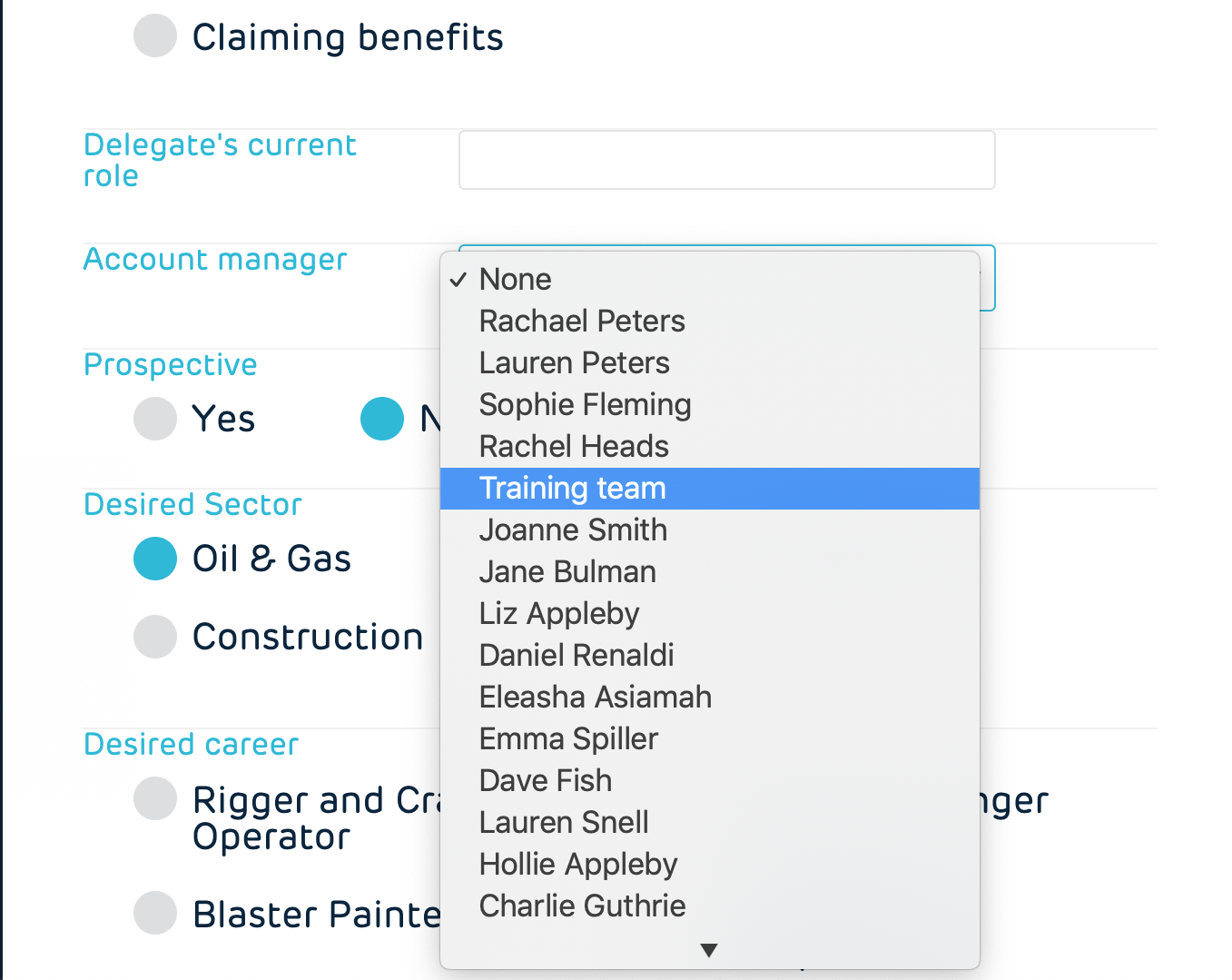Select Yes for Prospective
1232x980 pixels.
pyautogui.click(x=155, y=419)
